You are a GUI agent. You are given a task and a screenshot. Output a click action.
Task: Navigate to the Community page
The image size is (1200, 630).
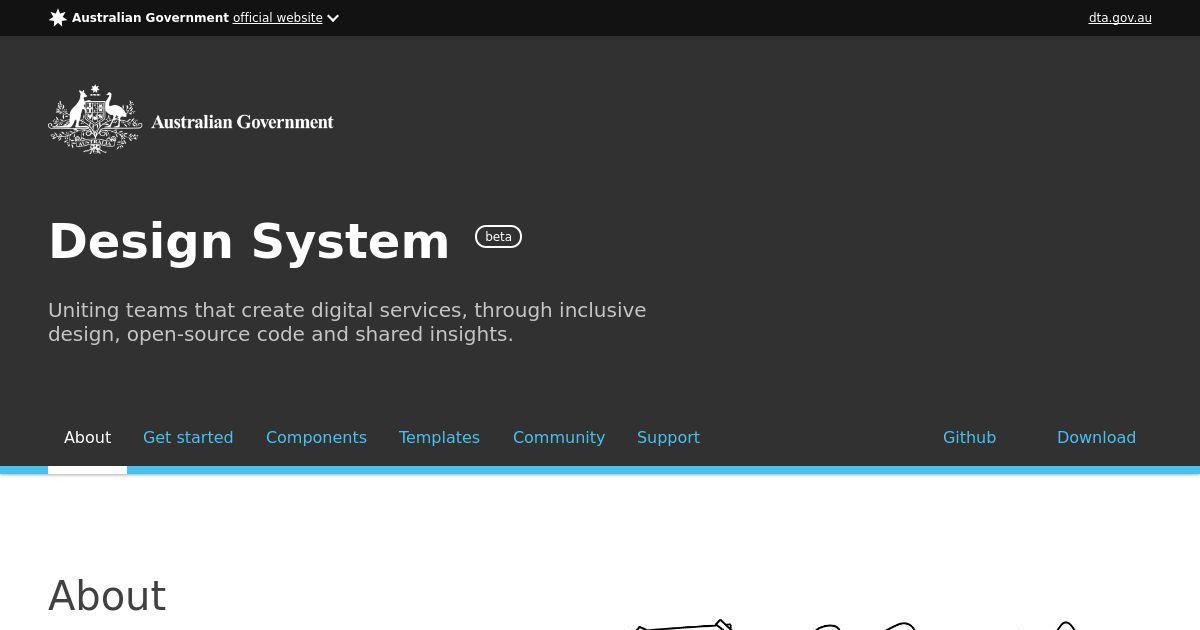[559, 437]
